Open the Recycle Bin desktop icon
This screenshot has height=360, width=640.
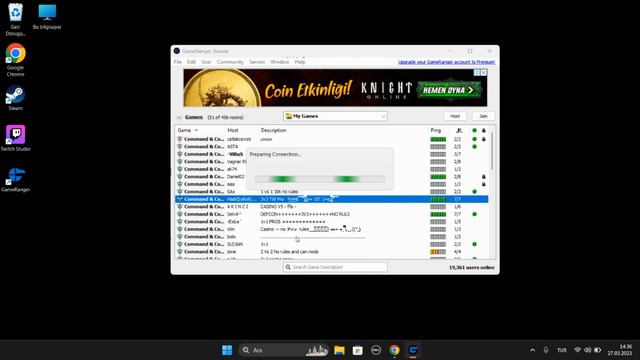[15, 19]
